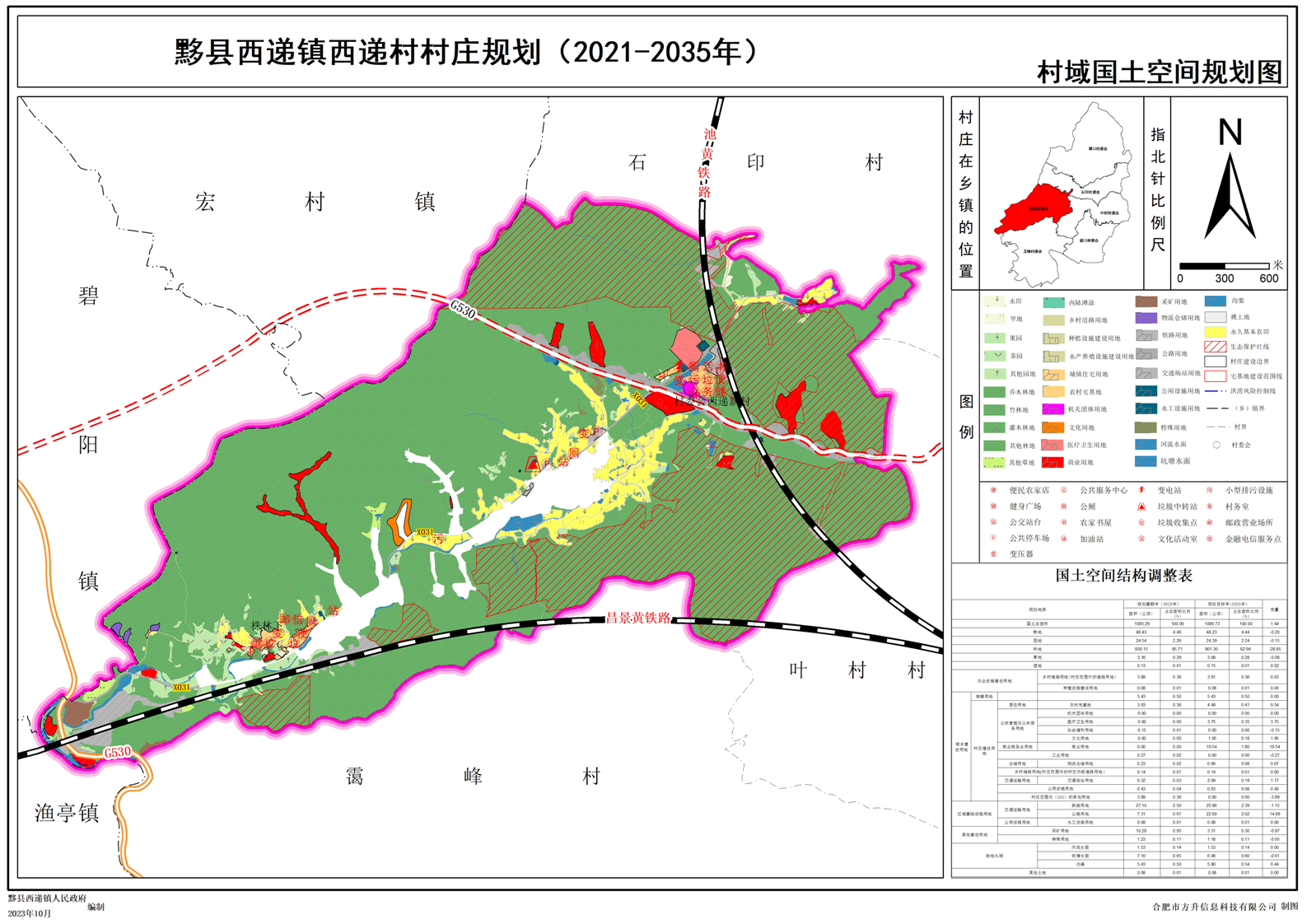The height and width of the screenshot is (924, 1307).
Task: Click the 宏村镇 label on map
Action: tap(315, 202)
